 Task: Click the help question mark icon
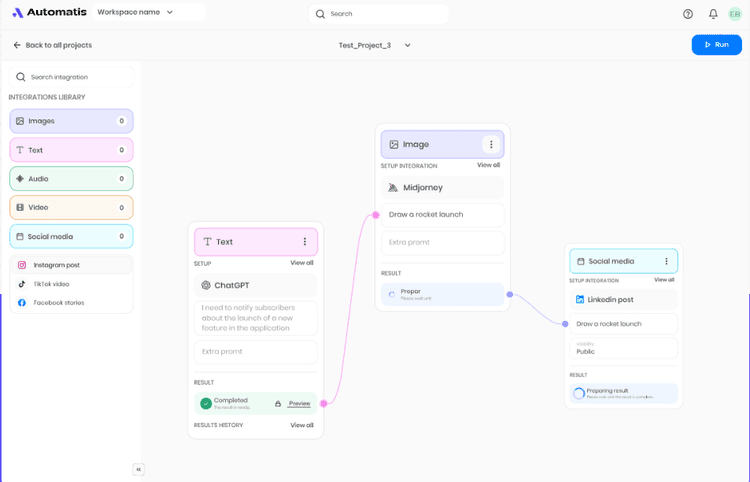point(688,14)
